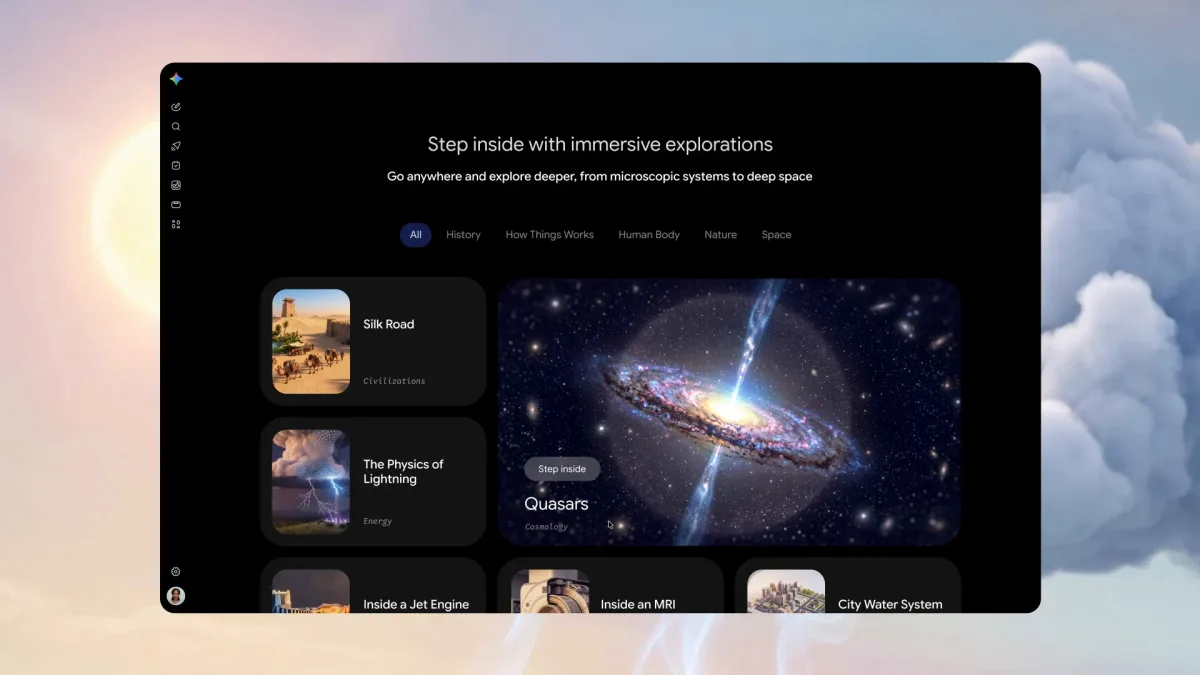Open the calendar checkmark icon in the sidebar
This screenshot has width=1200, height=675.
[176, 165]
